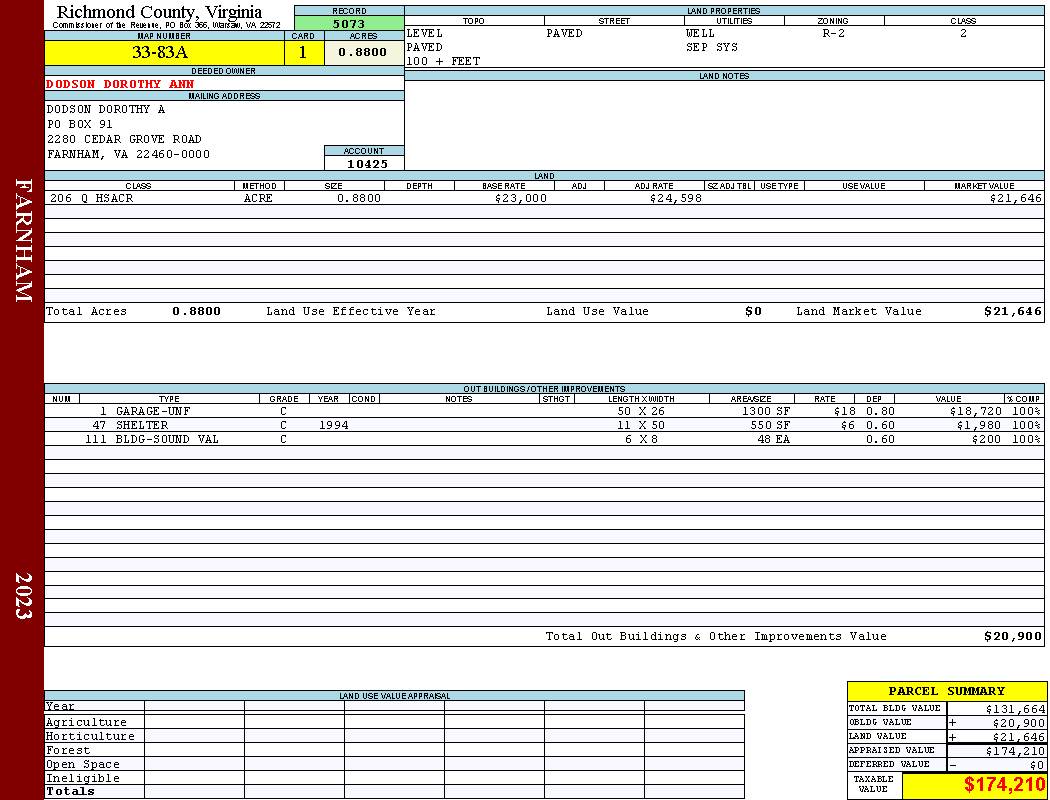This screenshot has width=1050, height=800.
Task: Select the map number 33-83A
Action: pyautogui.click(x=160, y=52)
